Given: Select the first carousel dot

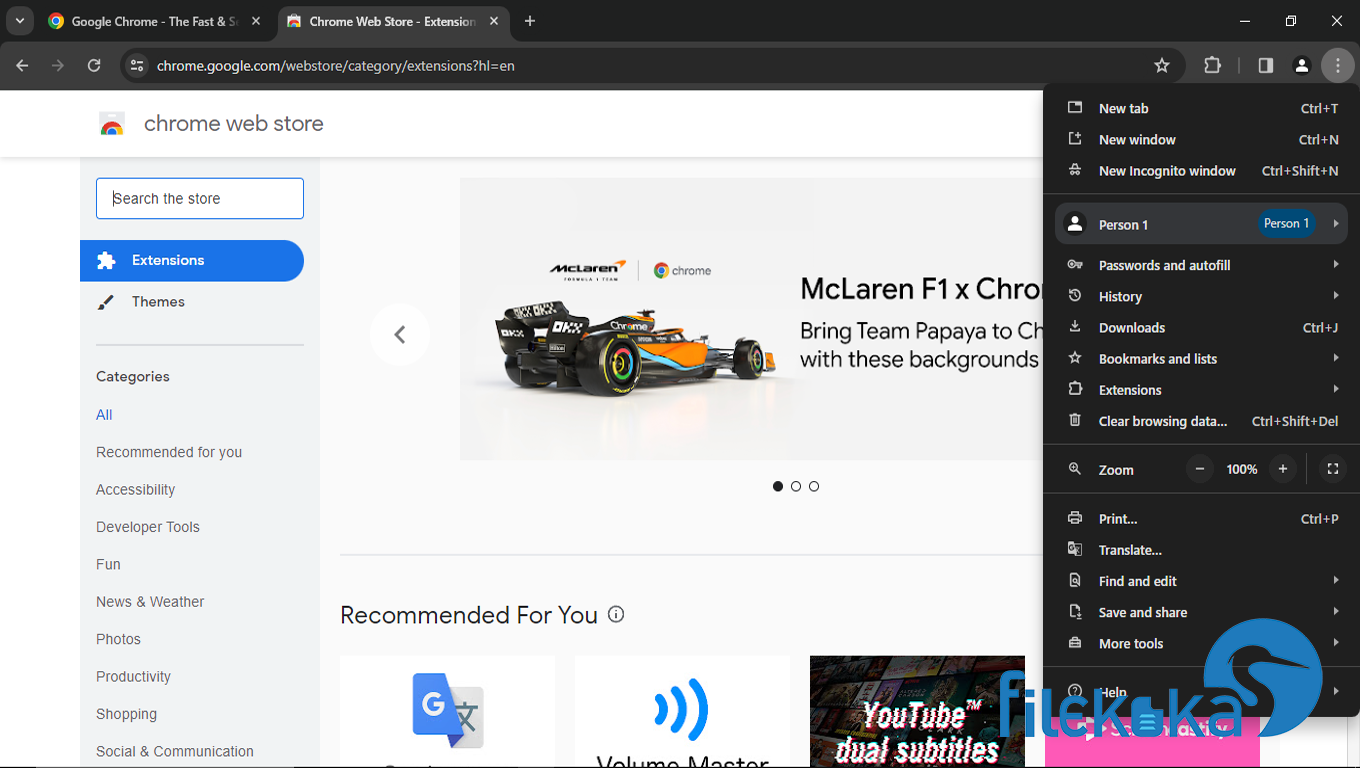Looking at the screenshot, I should pyautogui.click(x=778, y=486).
